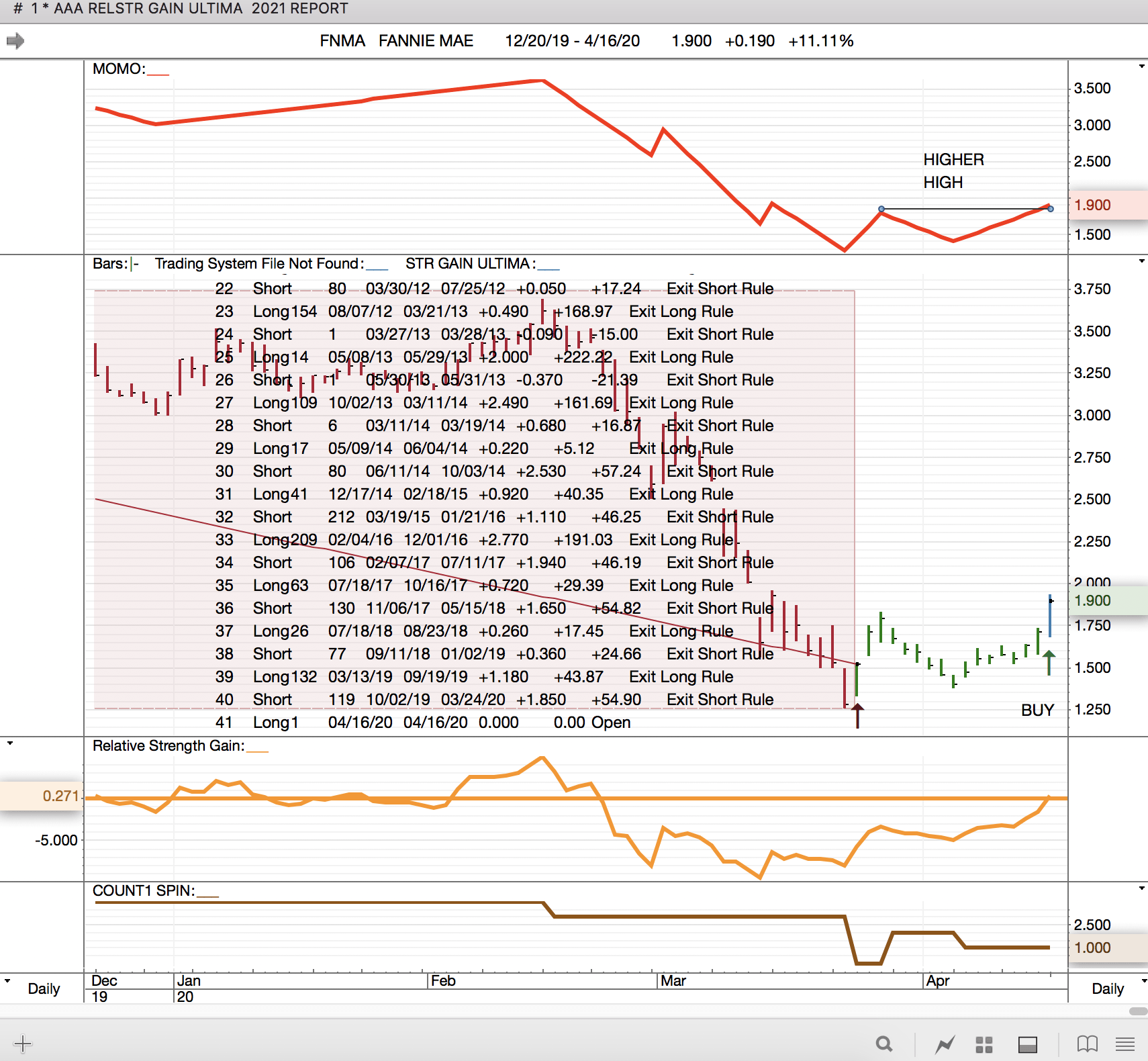The image size is (1148, 1061).
Task: Click the Relative Strength Gain indicator label
Action: 168,745
